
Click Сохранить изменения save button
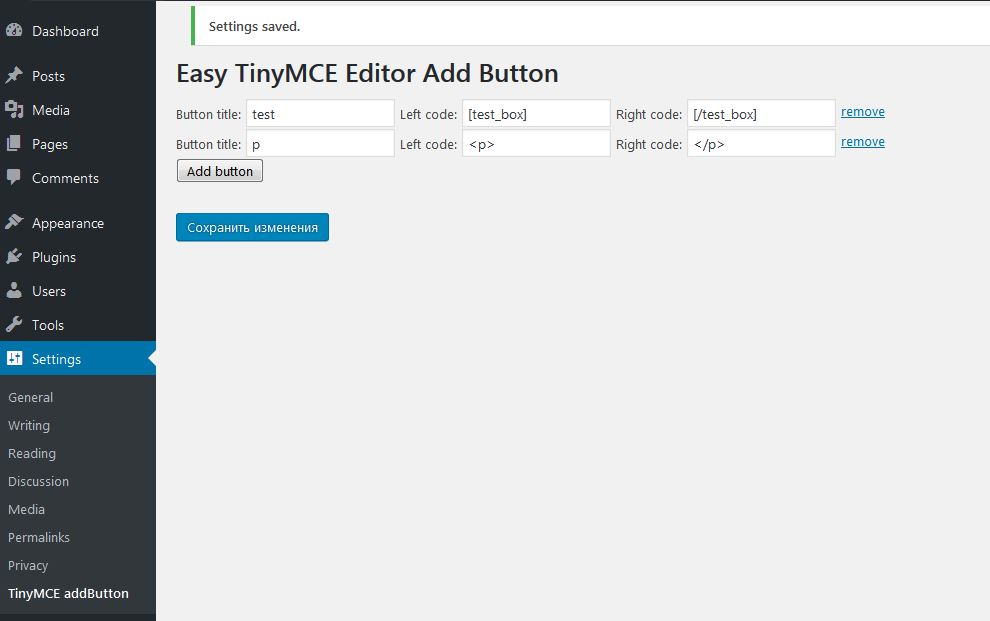253,227
